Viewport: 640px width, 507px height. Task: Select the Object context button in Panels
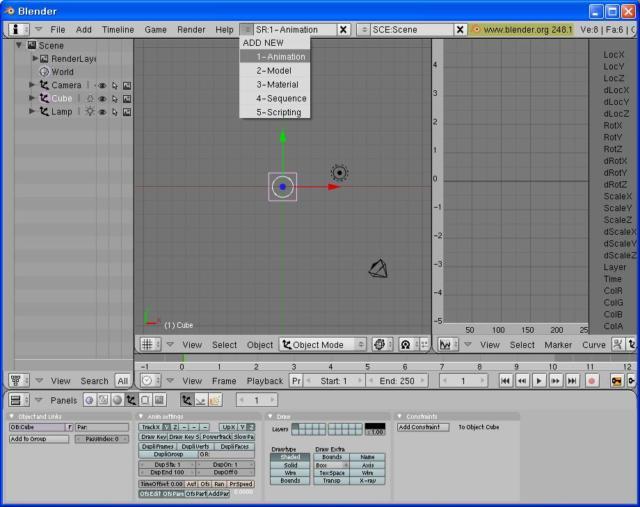click(x=131, y=400)
